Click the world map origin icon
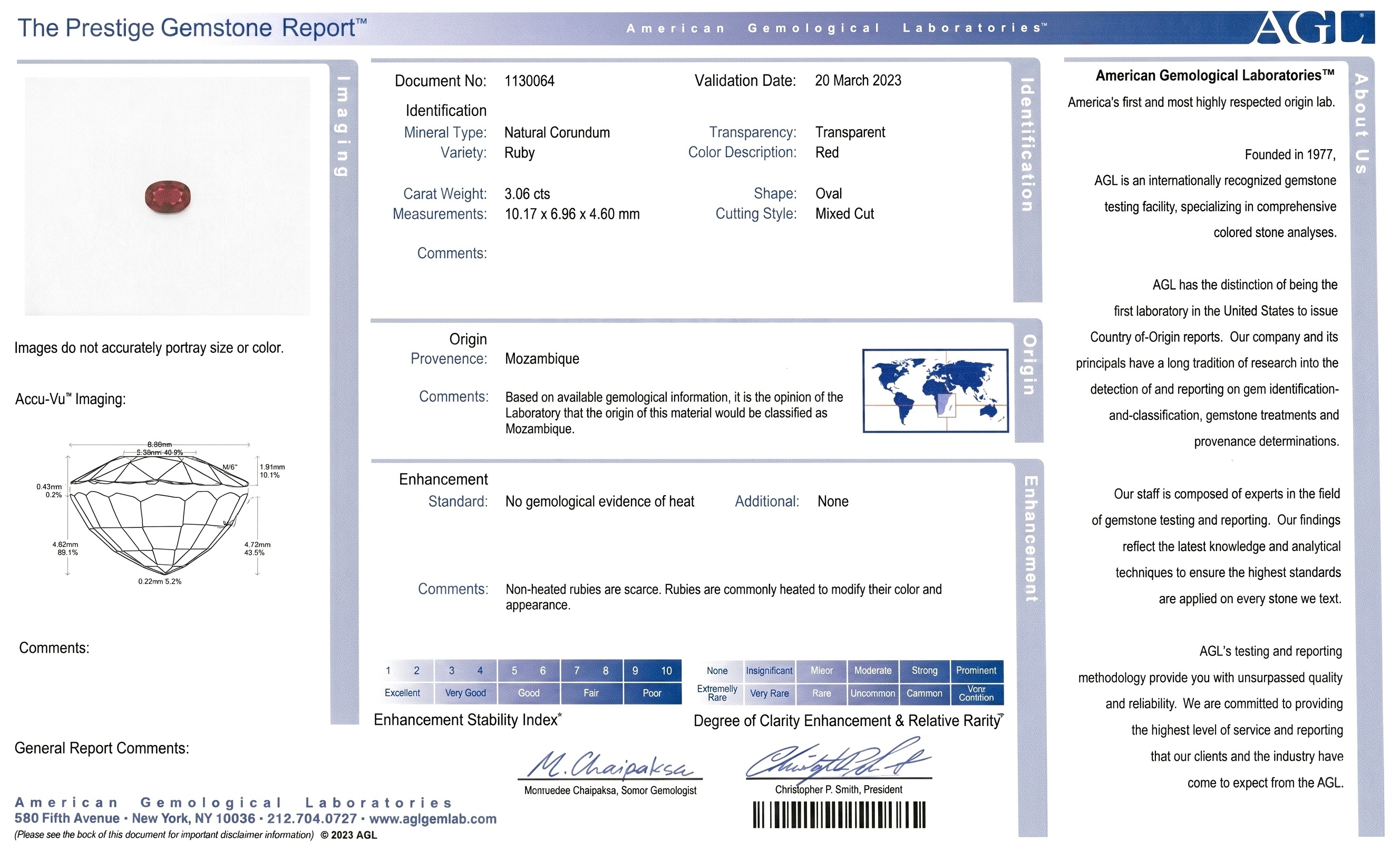The width and height of the screenshot is (1400, 843). point(935,391)
